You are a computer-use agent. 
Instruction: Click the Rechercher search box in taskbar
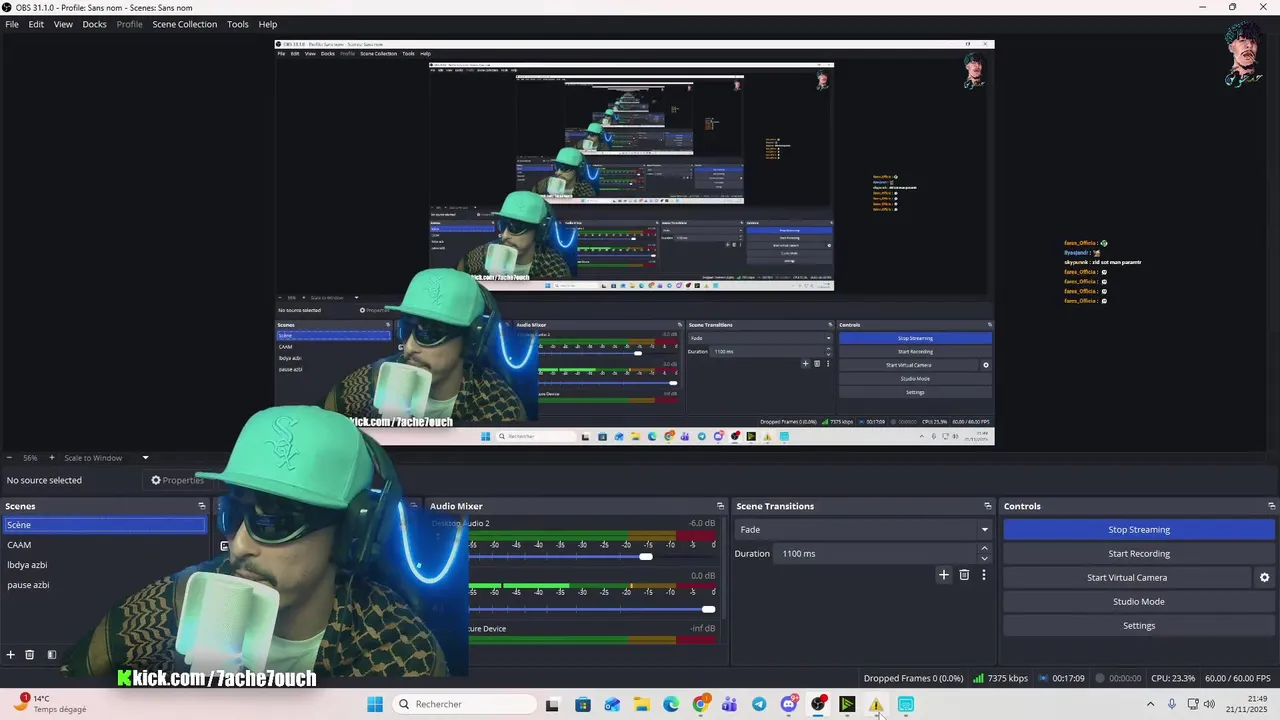click(463, 705)
